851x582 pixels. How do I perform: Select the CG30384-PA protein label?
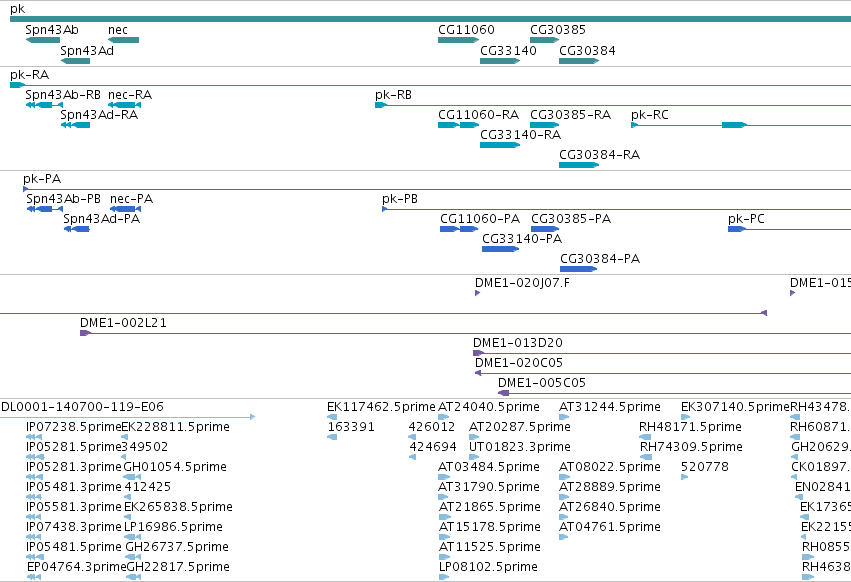point(600,259)
